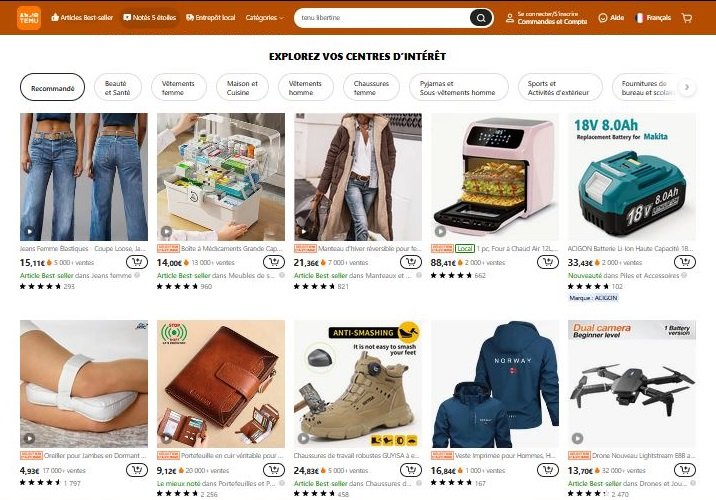Open the Français language selector
716x500 pixels.
tap(653, 18)
